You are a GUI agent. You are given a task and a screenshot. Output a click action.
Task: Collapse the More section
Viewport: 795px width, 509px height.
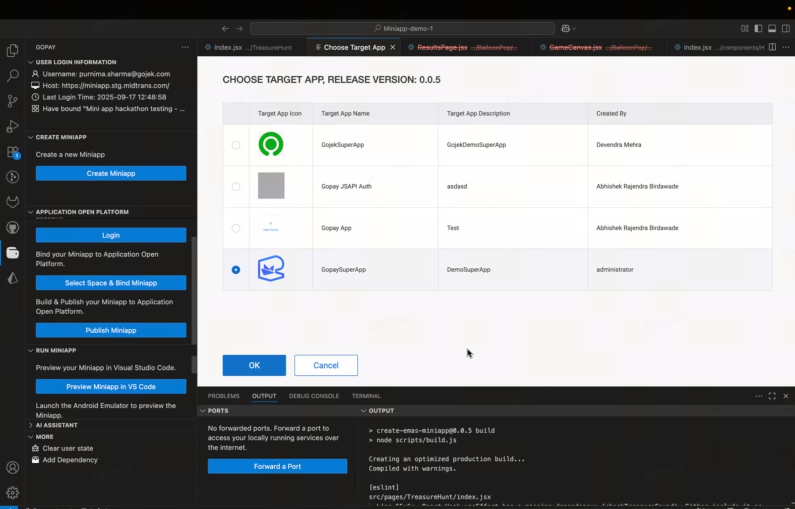click(x=30, y=437)
